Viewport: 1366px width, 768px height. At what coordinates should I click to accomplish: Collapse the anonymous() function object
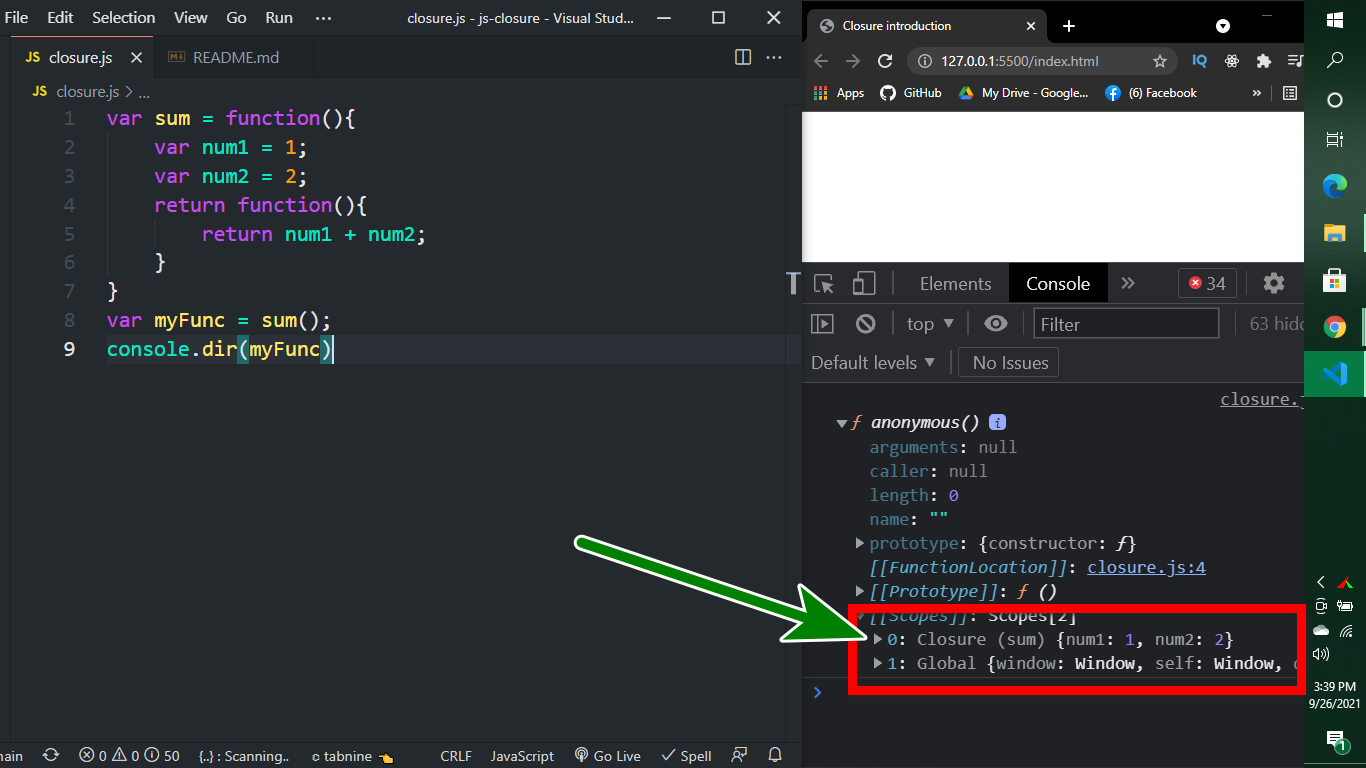point(842,424)
